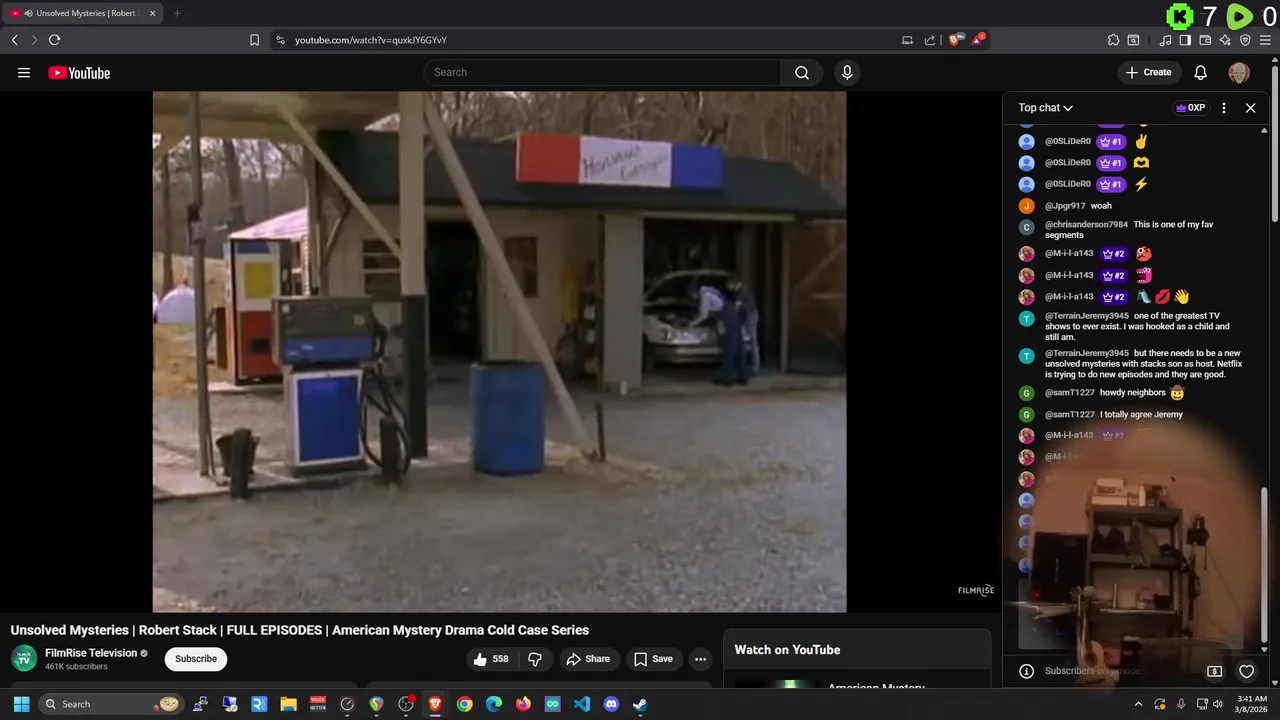Open the browser extensions puzzle icon
1280x720 pixels.
click(1113, 40)
